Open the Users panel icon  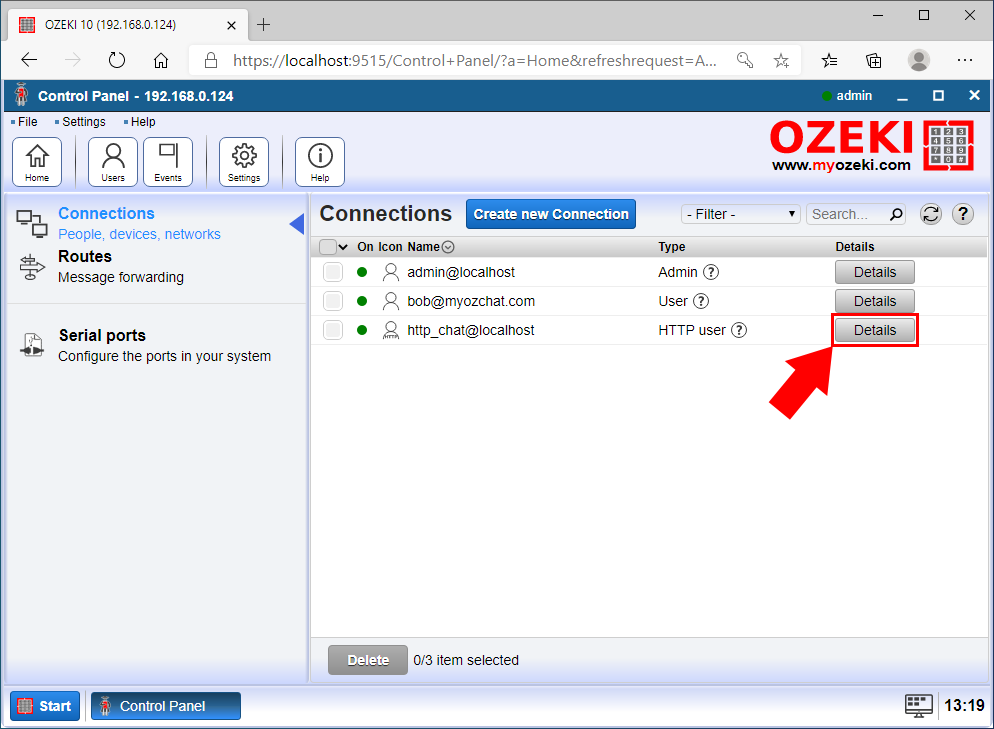point(112,161)
